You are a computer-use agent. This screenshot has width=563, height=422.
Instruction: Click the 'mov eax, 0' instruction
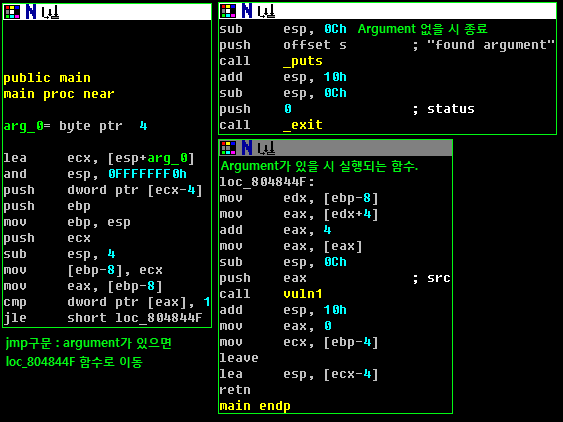[275, 326]
